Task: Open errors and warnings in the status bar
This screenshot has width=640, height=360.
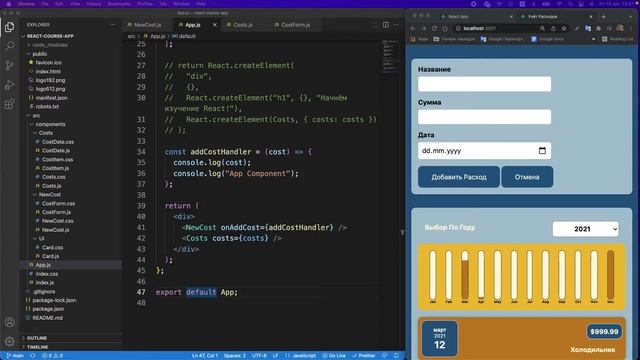Action: click(53, 356)
